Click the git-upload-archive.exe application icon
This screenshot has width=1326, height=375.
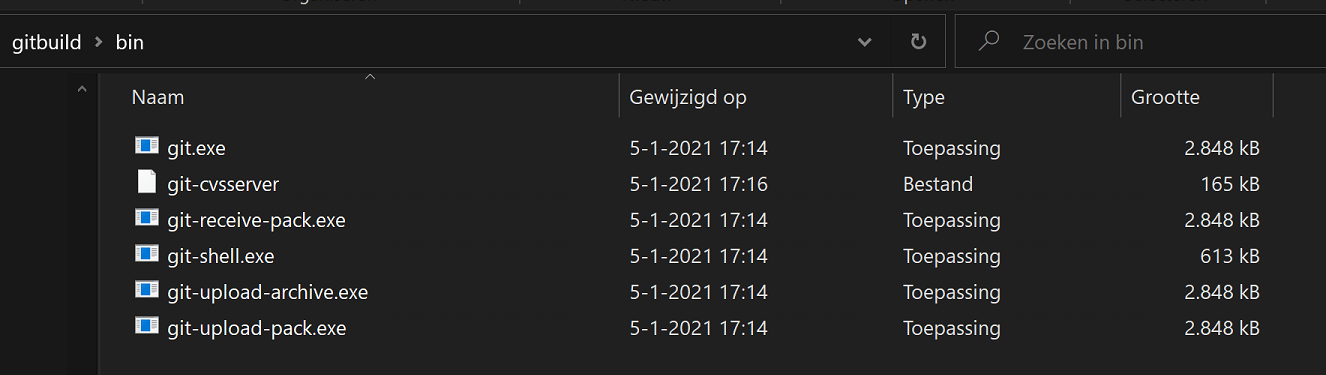pyautogui.click(x=147, y=290)
